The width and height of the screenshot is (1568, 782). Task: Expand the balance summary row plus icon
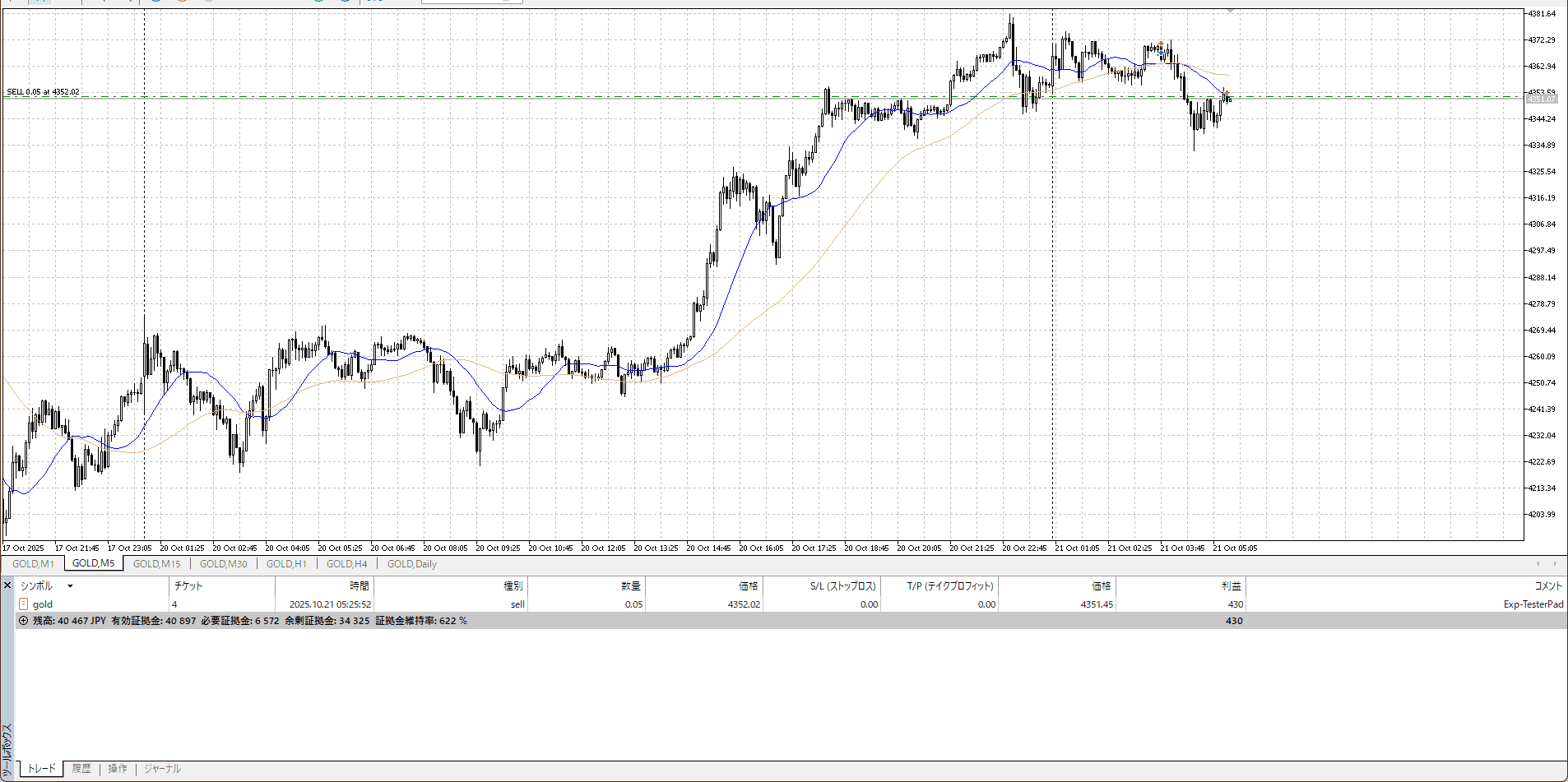point(23,621)
